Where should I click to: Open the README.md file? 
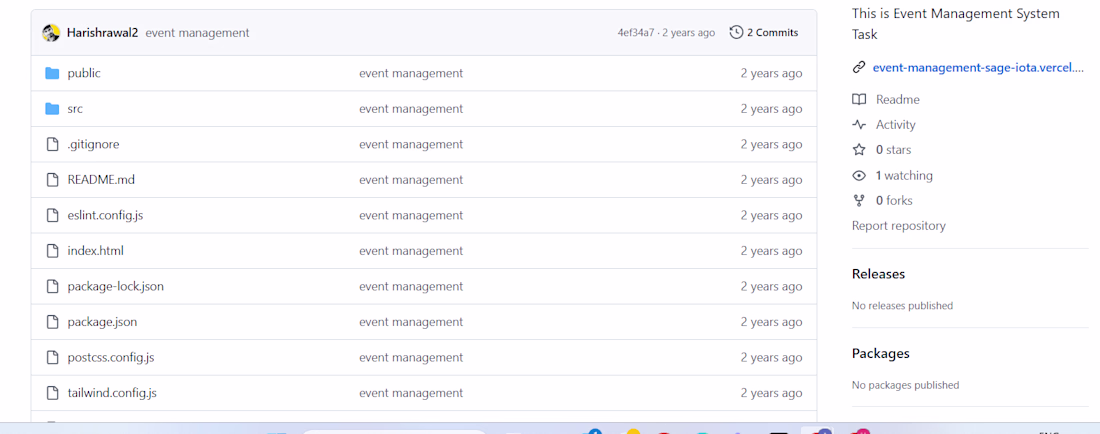(x=101, y=180)
